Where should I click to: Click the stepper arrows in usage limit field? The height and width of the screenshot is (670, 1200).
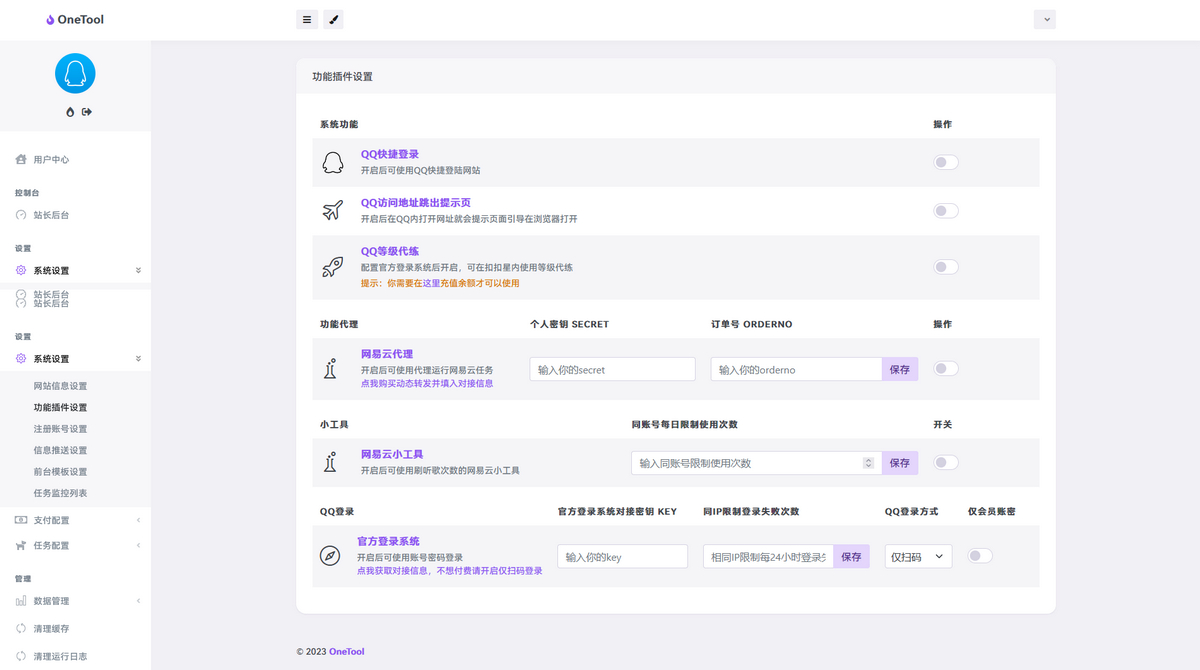tap(868, 463)
